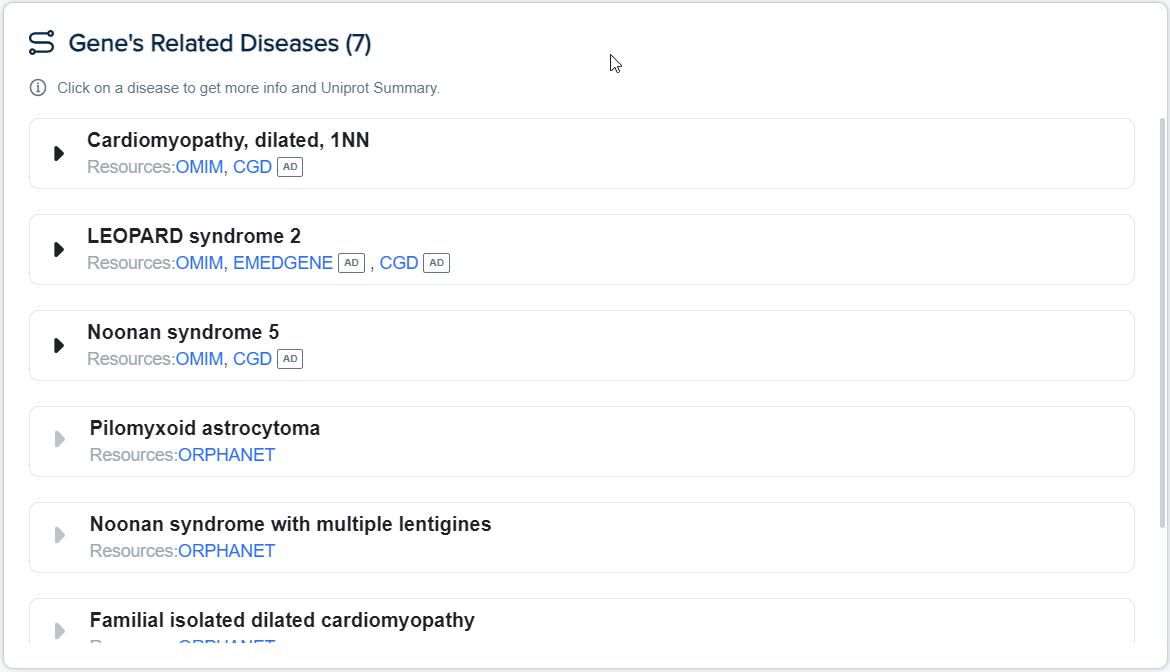Click AD badge in Noonan syndrome 5 row
1170x672 pixels.
(x=290, y=359)
